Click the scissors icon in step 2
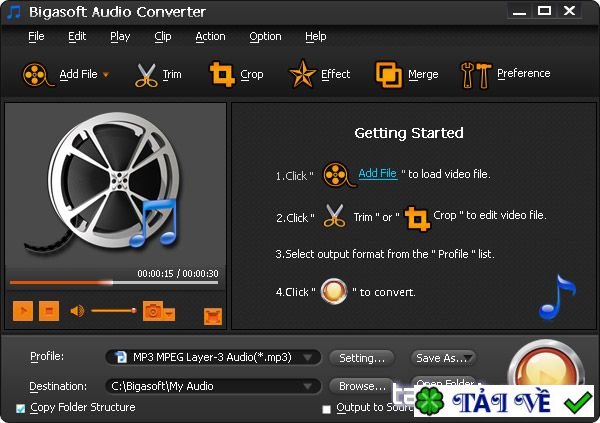Screen dimensions: 600x423 coord(334,217)
